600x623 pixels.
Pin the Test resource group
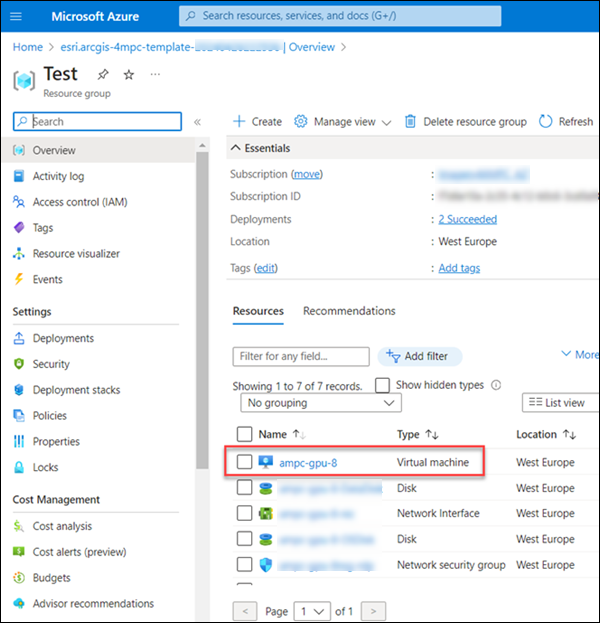point(103,74)
